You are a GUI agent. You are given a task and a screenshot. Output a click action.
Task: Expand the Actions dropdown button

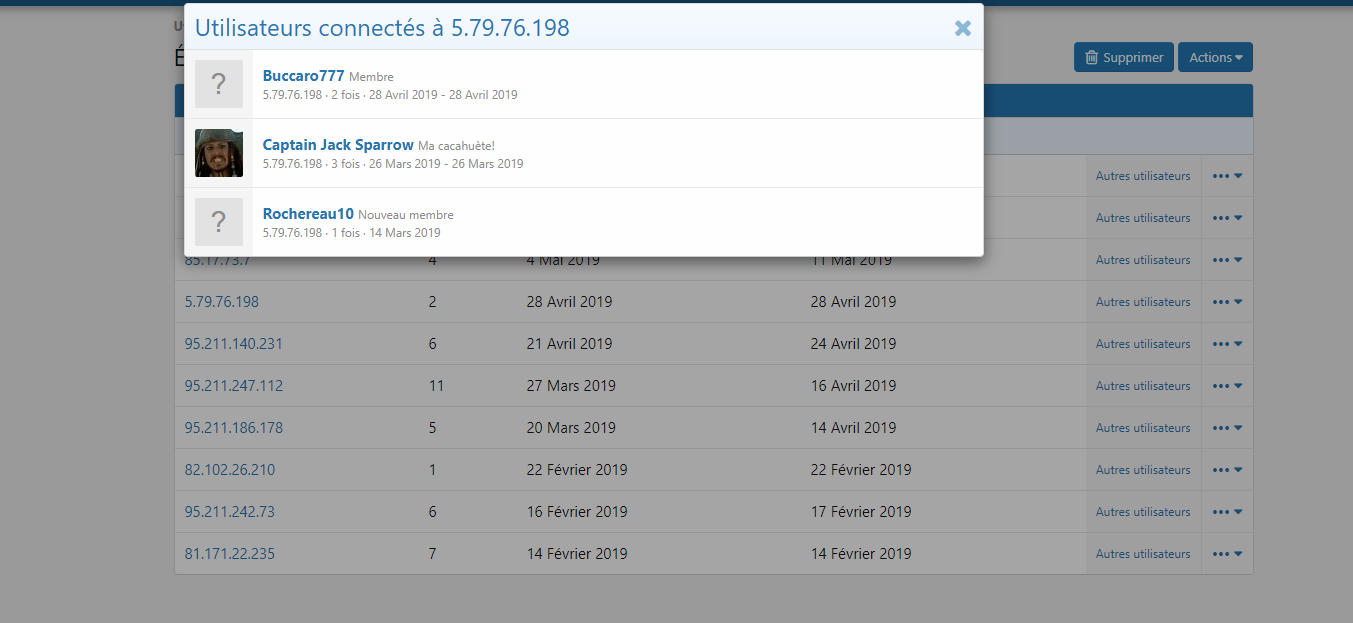click(x=1215, y=58)
